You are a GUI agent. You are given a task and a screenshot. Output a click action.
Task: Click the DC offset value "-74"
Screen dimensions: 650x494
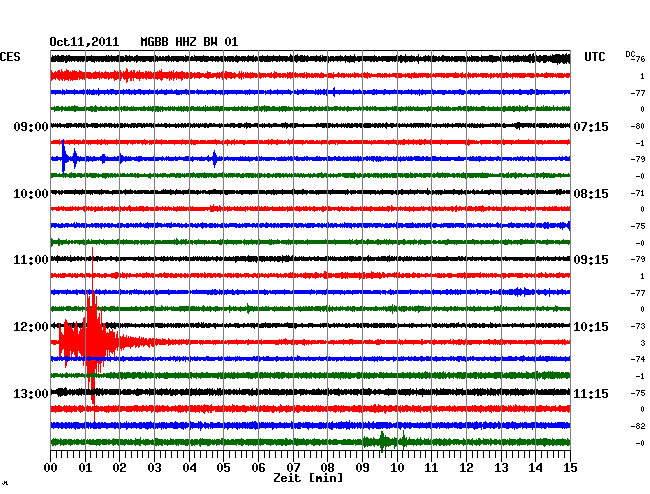[x=638, y=359]
